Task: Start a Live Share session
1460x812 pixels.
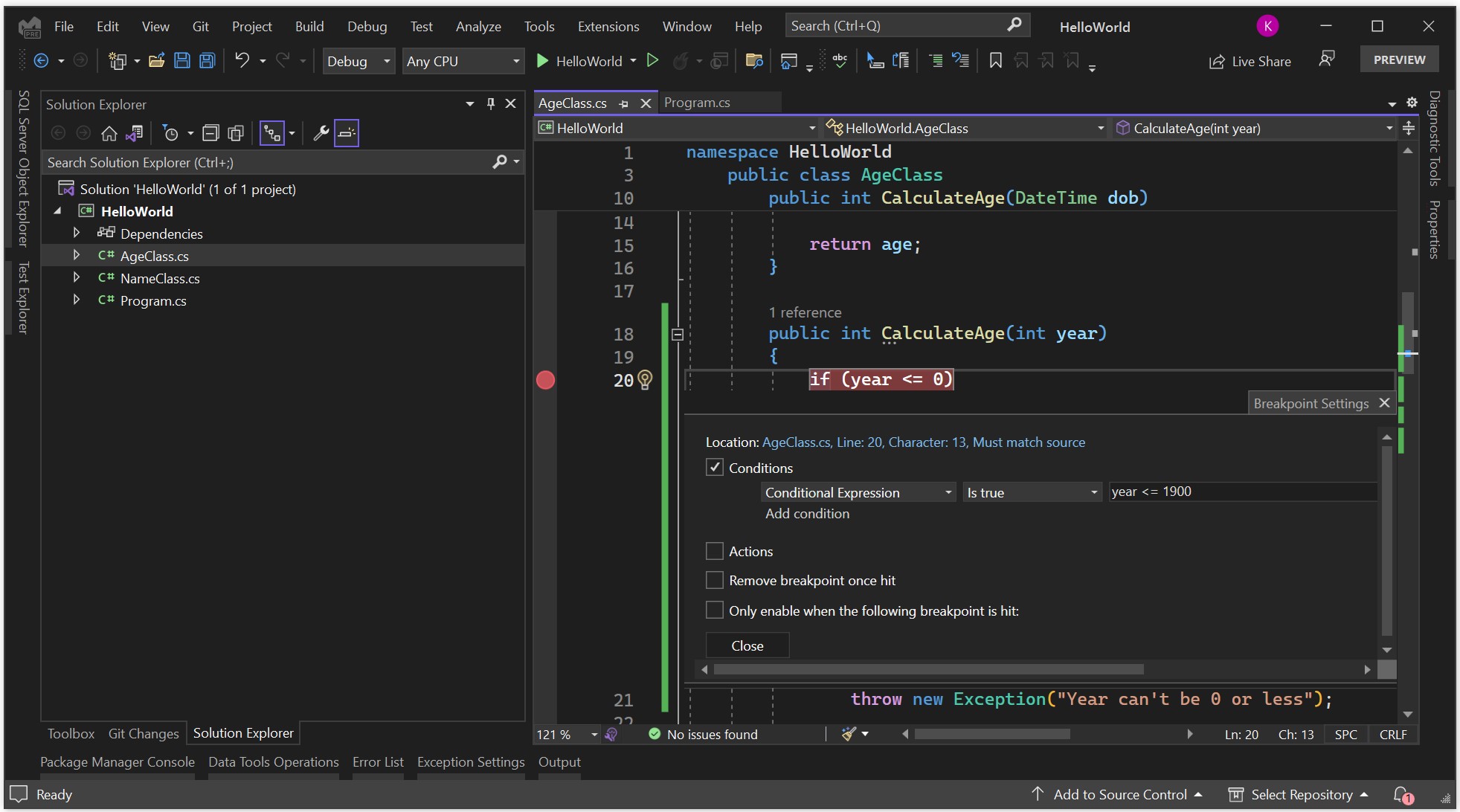Action: [x=1250, y=61]
